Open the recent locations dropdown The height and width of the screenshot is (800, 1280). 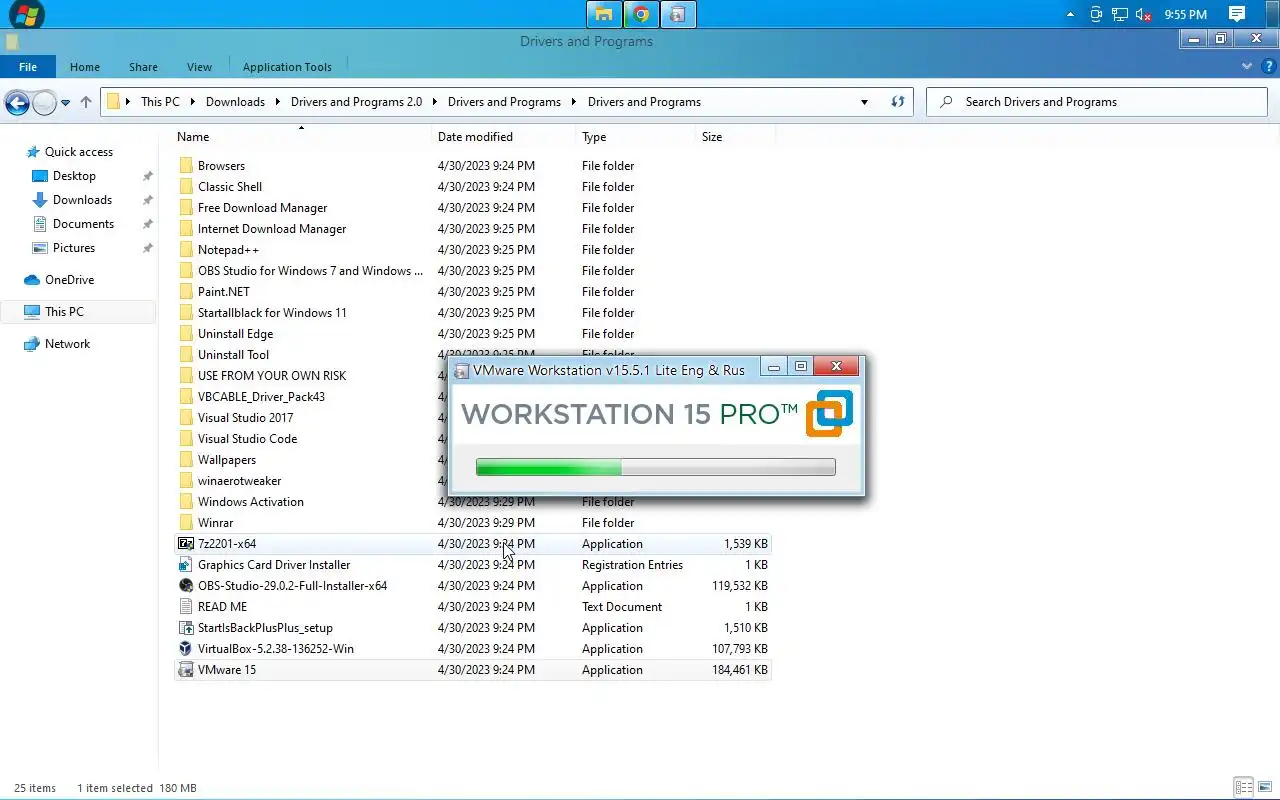click(65, 102)
